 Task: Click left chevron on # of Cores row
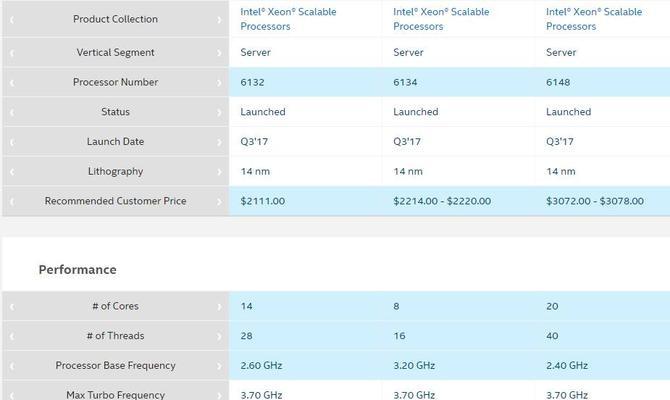pos(12,306)
